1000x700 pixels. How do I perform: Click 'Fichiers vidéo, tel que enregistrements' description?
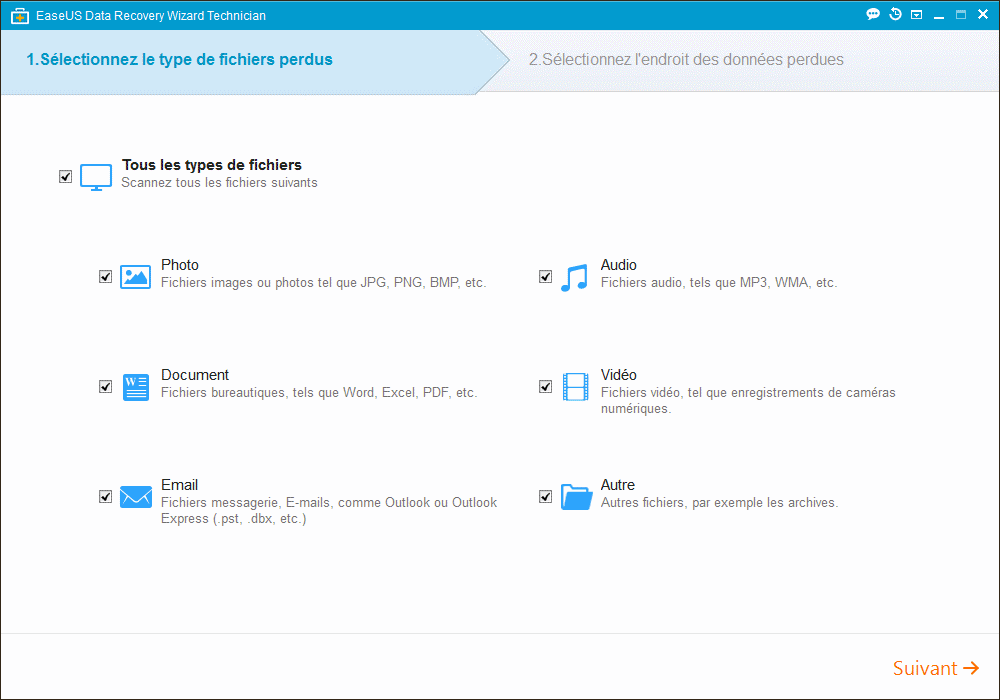[x=748, y=400]
